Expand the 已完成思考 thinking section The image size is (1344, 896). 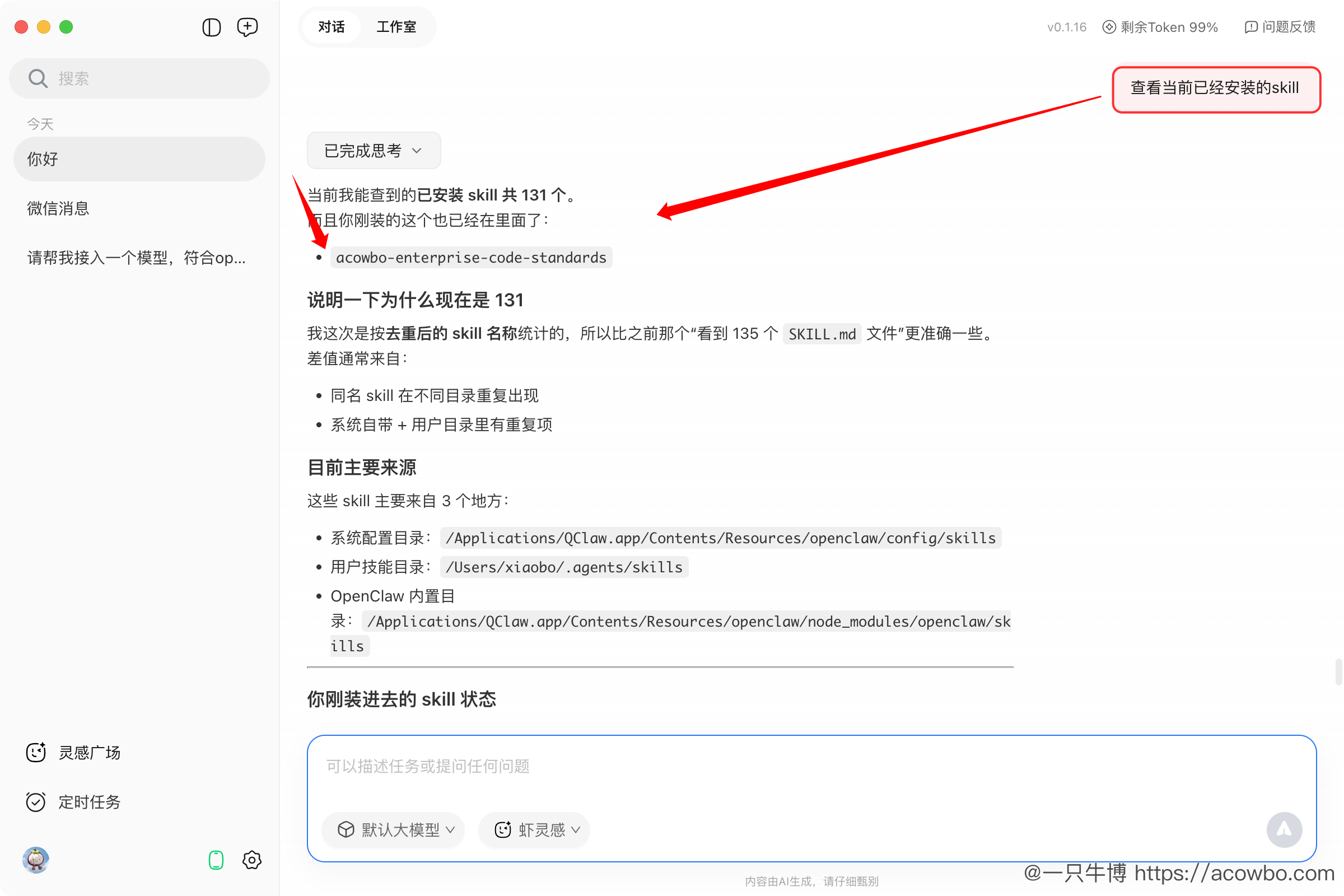pos(373,150)
